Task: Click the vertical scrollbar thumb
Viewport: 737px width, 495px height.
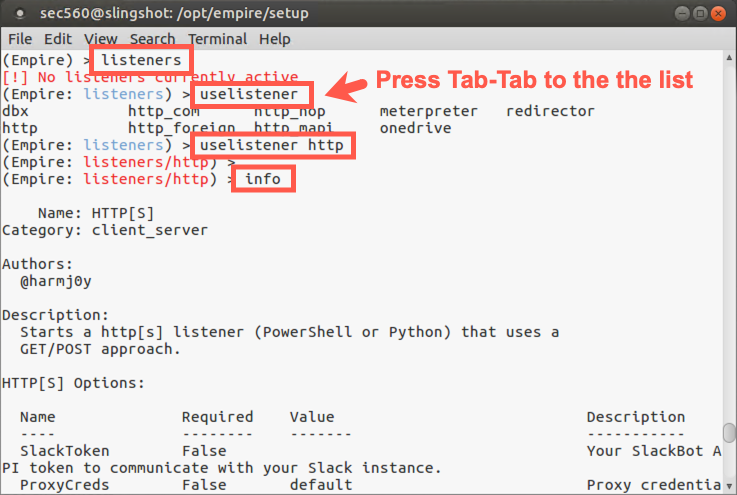Action: coord(729,433)
